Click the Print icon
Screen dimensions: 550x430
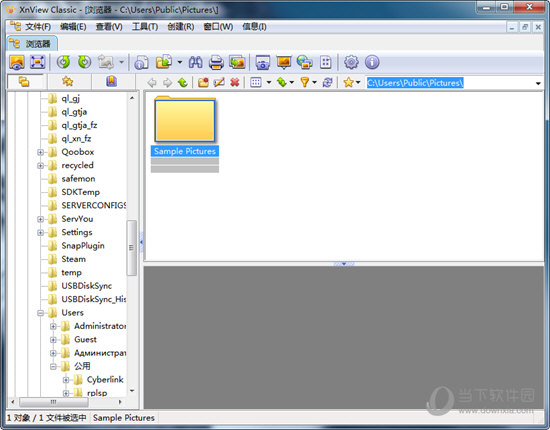coord(216,62)
